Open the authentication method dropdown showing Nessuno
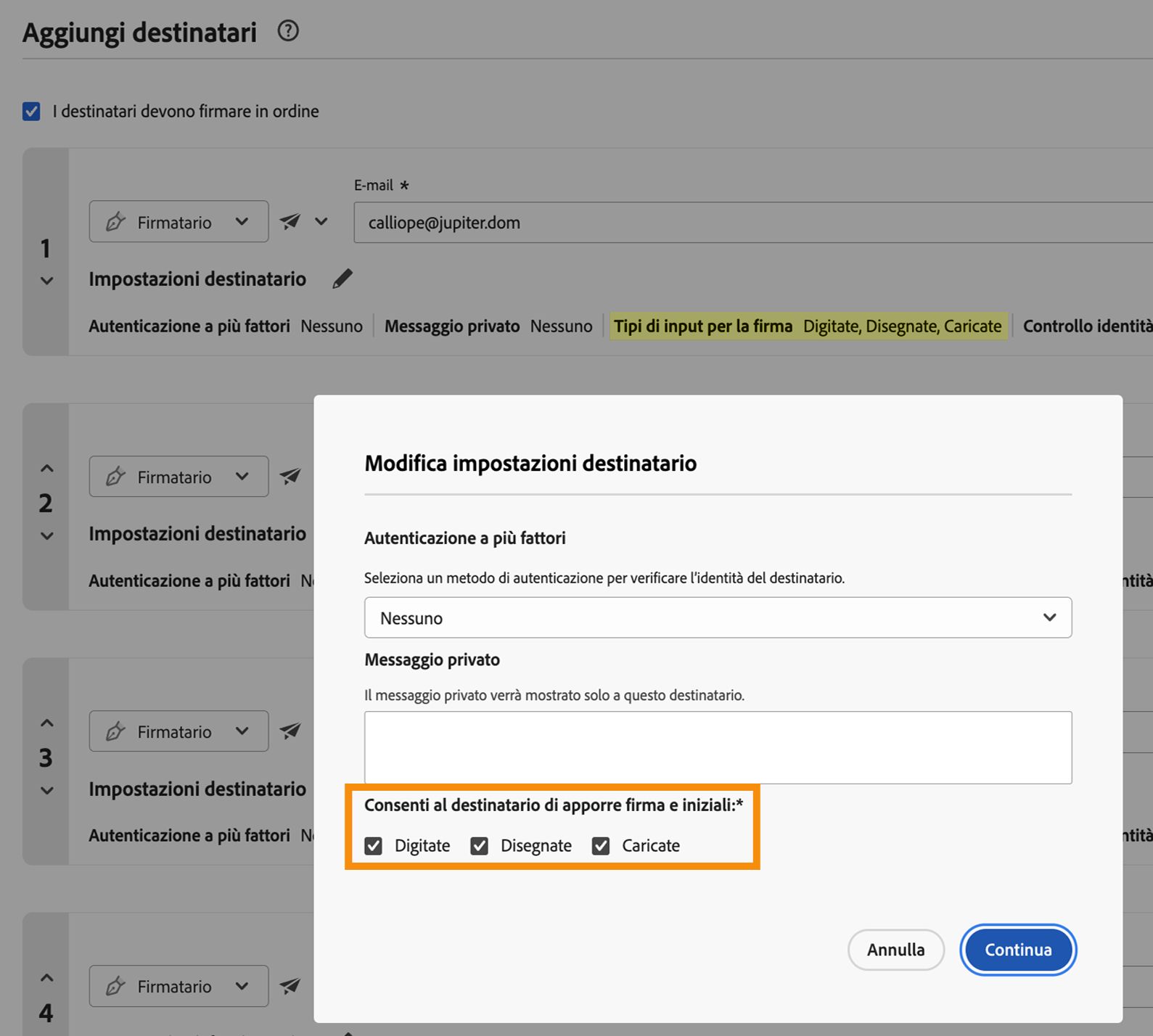Viewport: 1153px width, 1036px height. tap(718, 617)
